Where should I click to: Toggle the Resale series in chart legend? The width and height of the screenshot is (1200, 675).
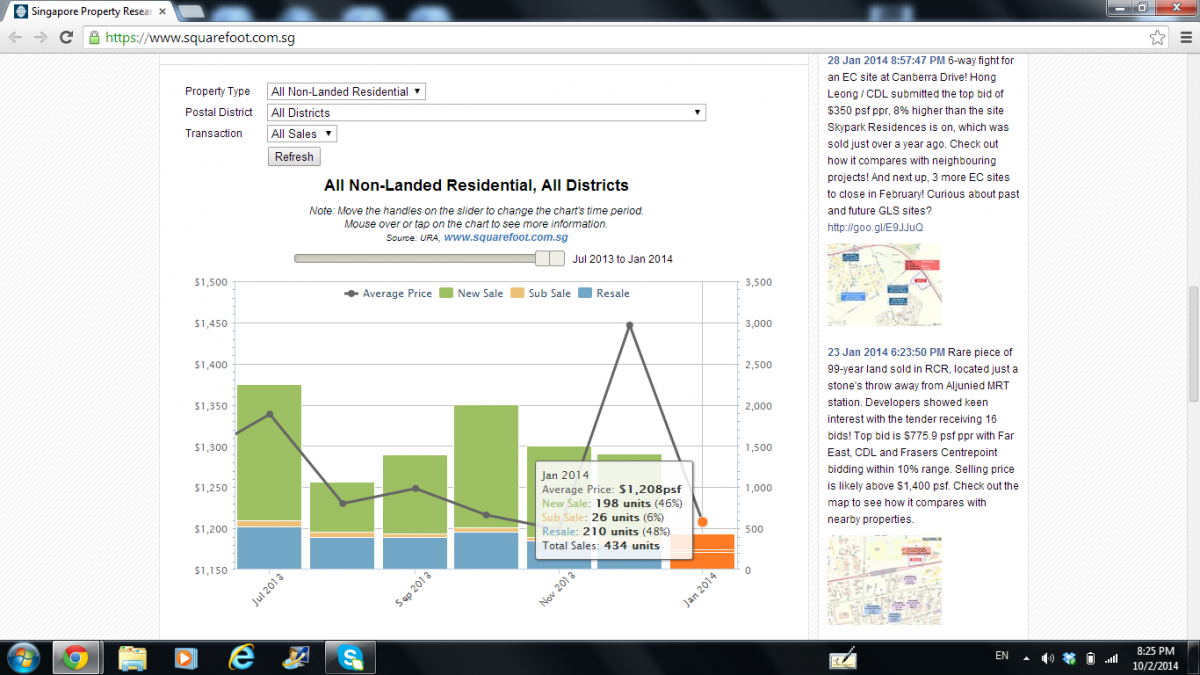pos(605,293)
